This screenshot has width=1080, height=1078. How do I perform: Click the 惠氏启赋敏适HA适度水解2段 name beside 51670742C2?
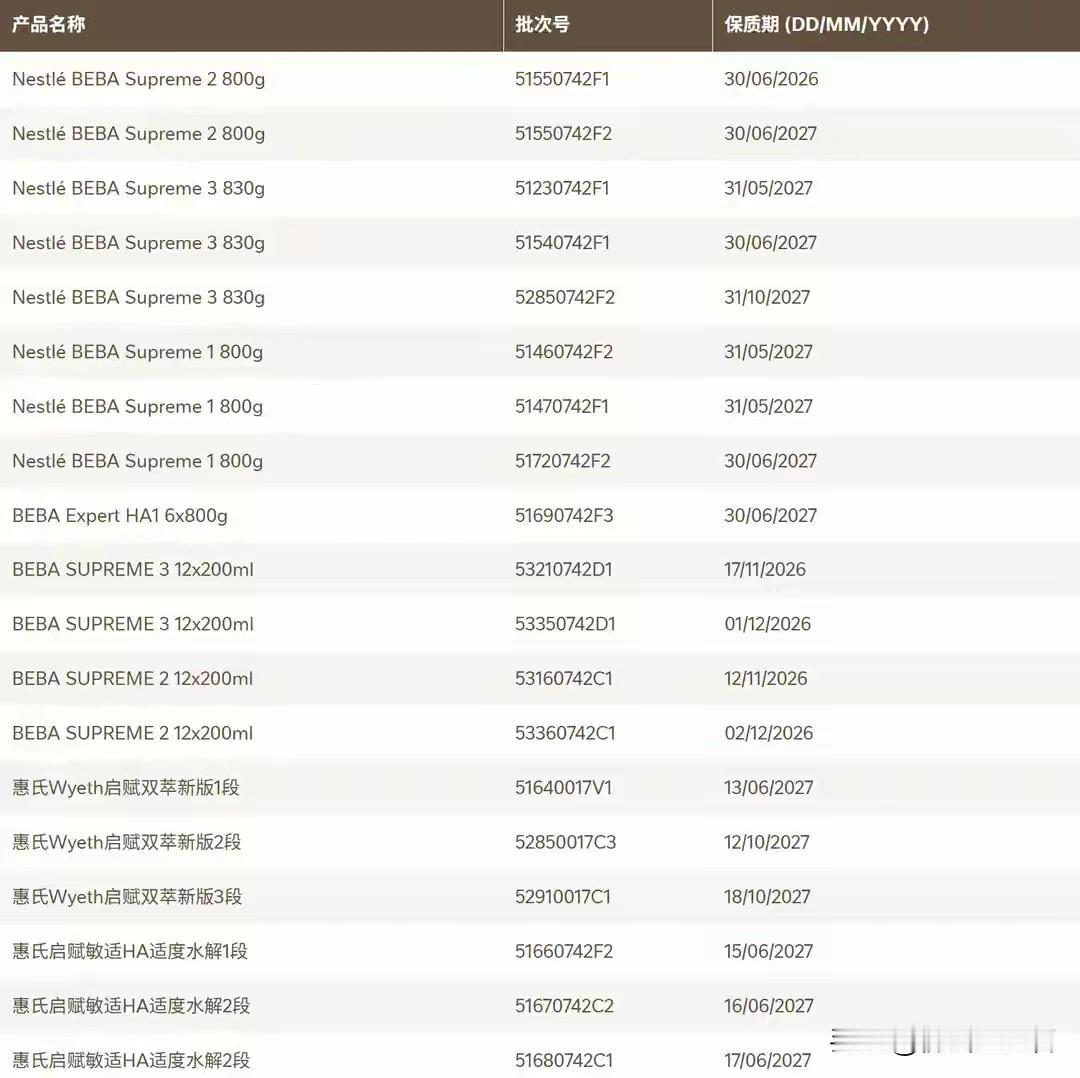coord(131,1006)
